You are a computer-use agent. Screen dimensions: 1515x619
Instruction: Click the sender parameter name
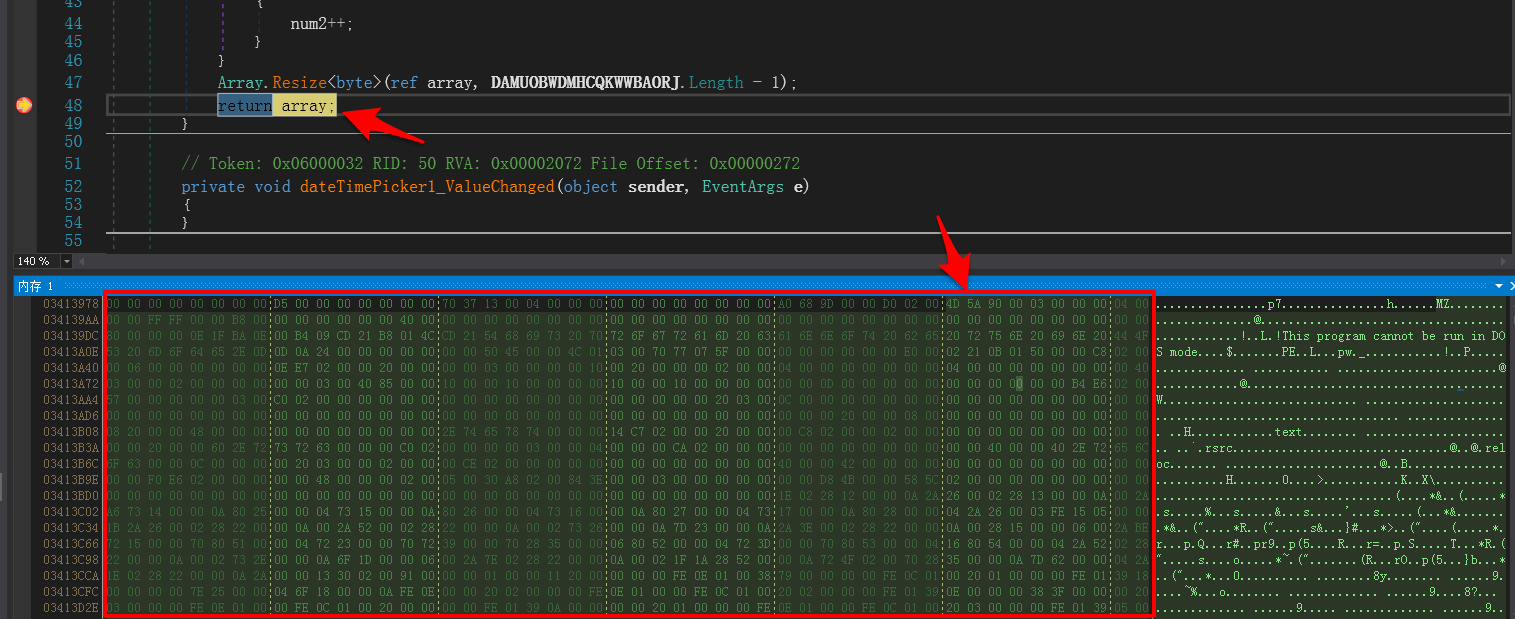pyautogui.click(x=655, y=186)
